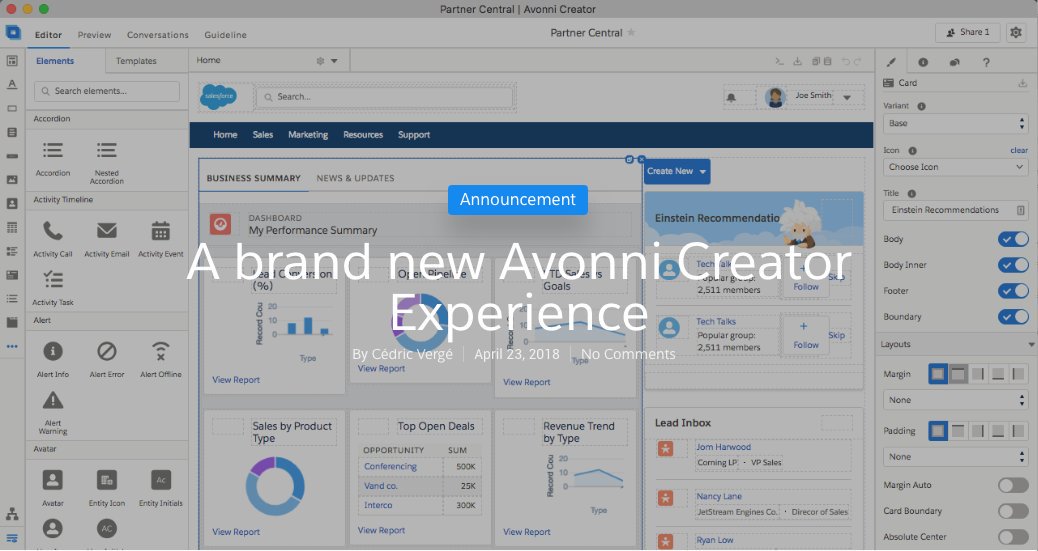The width and height of the screenshot is (1038, 551).
Task: Toggle the Body switch
Action: pyautogui.click(x=1013, y=239)
